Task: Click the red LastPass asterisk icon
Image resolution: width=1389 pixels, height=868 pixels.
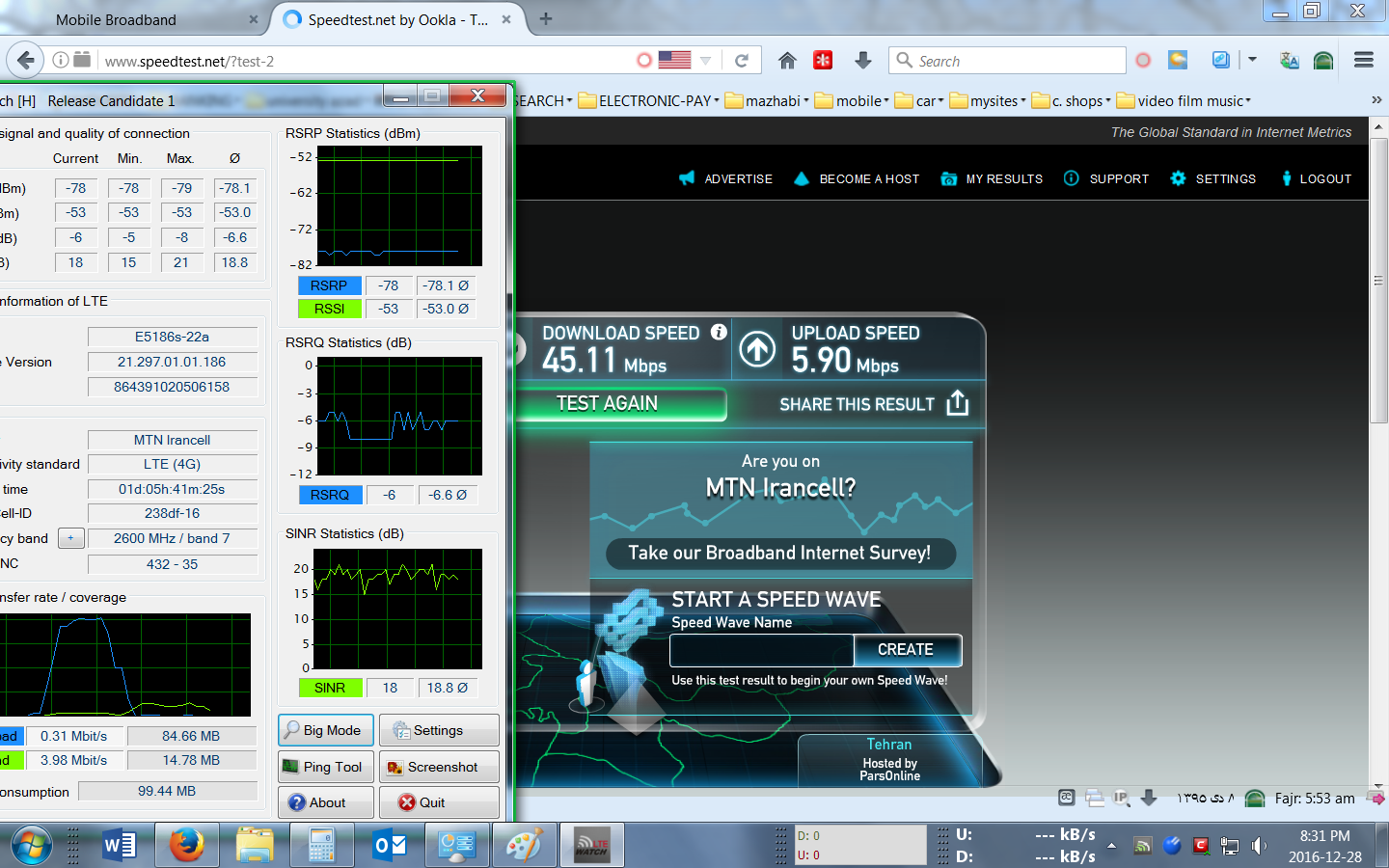Action: pos(823,61)
